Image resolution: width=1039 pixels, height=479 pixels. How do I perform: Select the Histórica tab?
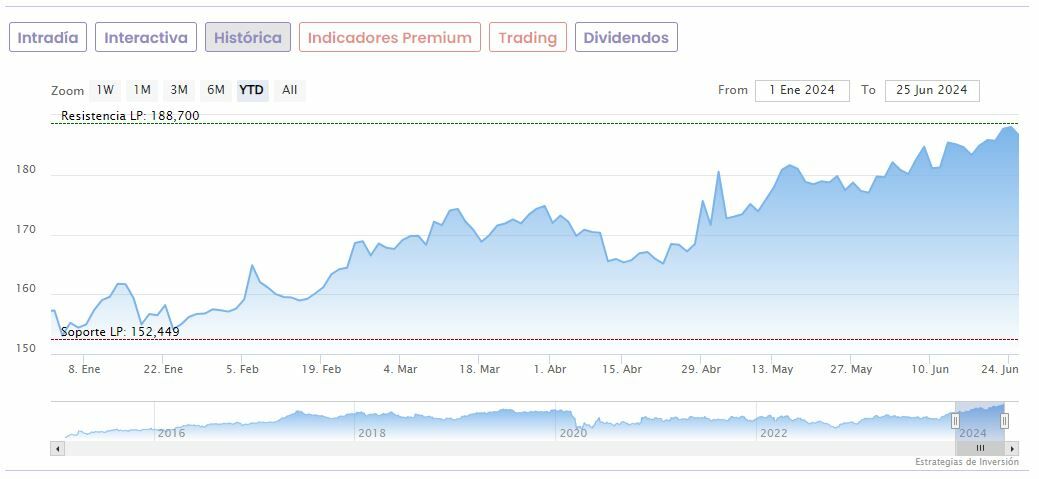click(248, 38)
